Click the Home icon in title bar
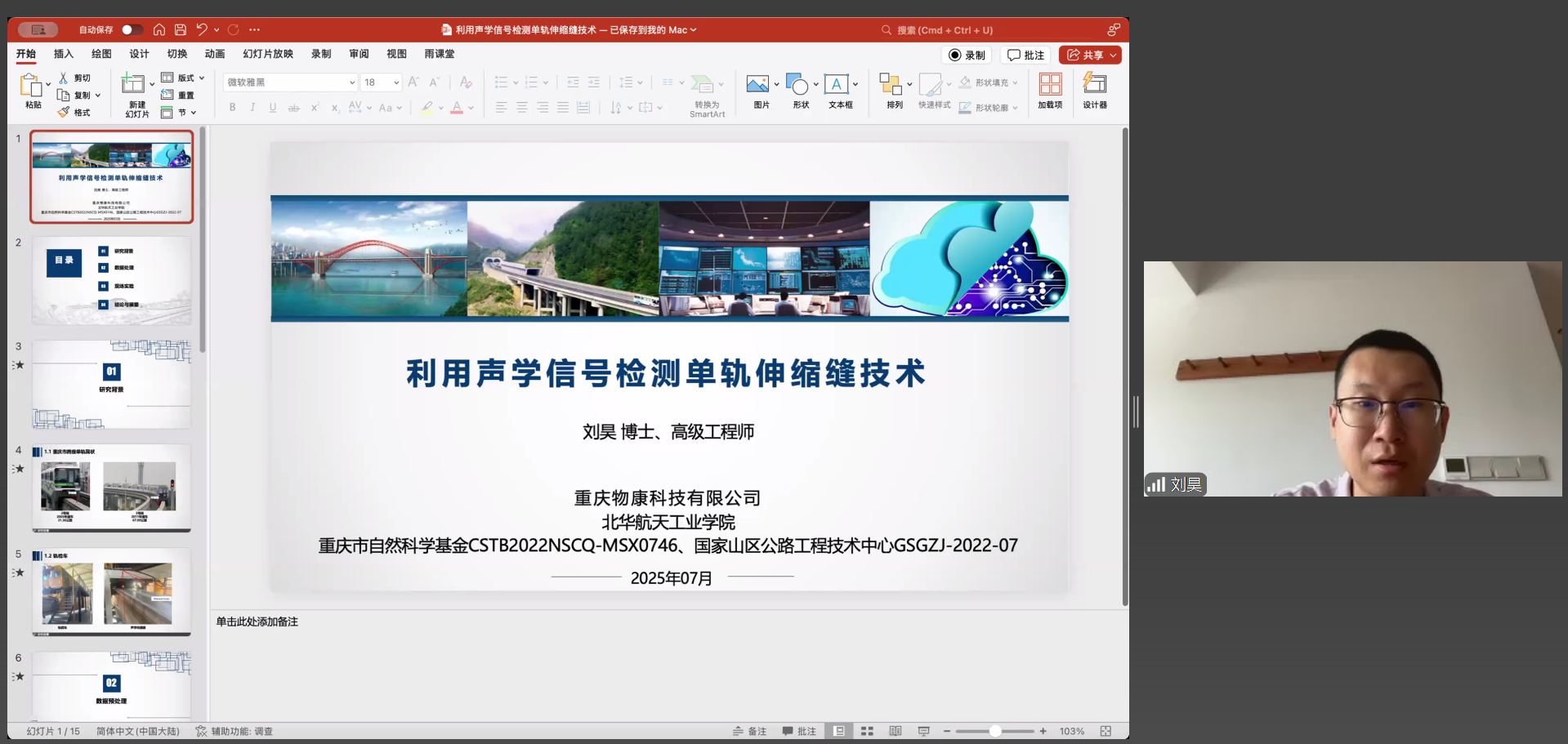Image resolution: width=1568 pixels, height=744 pixels. (x=159, y=30)
